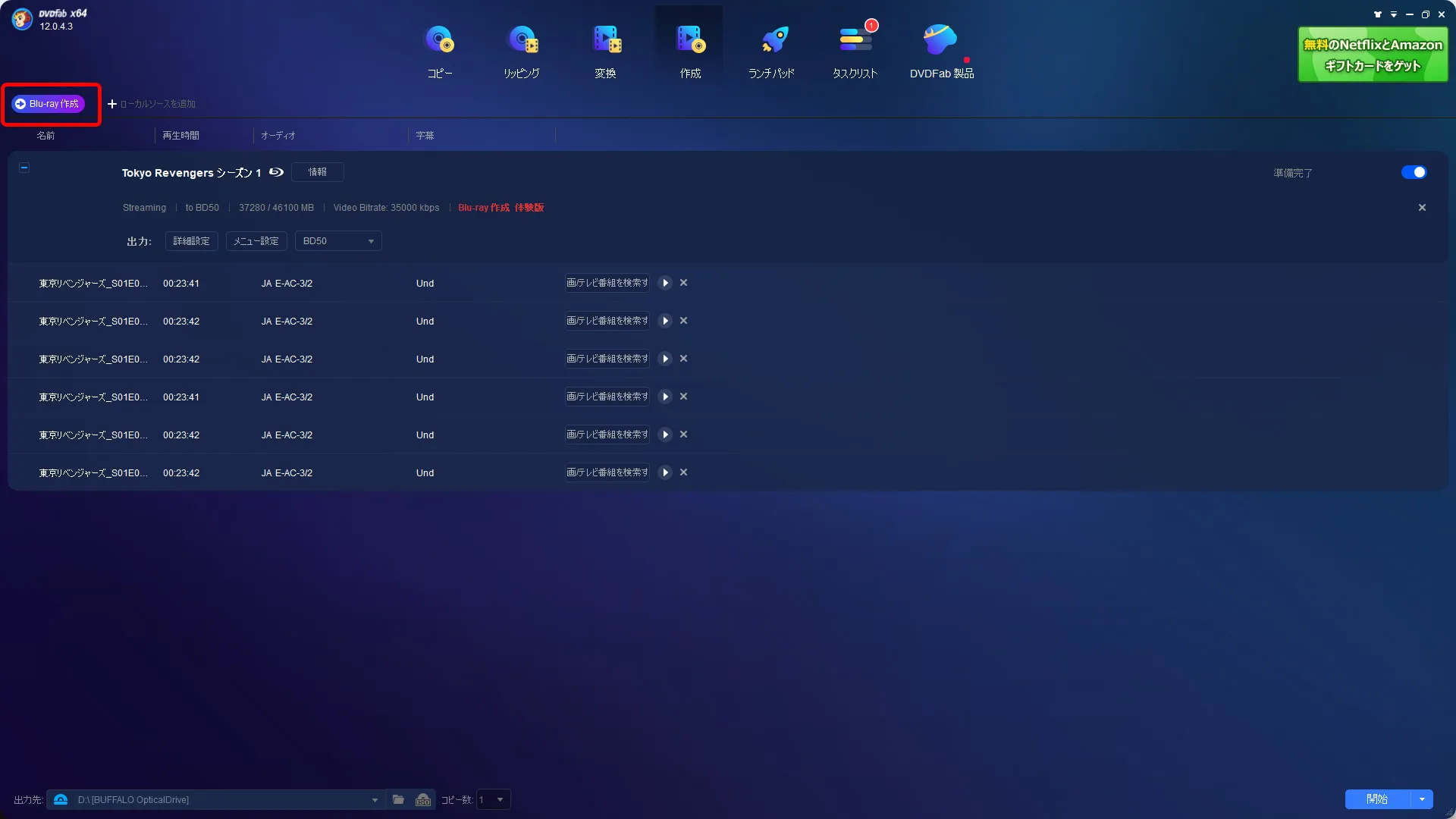This screenshot has width=1456, height=819.
Task: Open the コピー数 copy count dropdown
Action: (494, 800)
